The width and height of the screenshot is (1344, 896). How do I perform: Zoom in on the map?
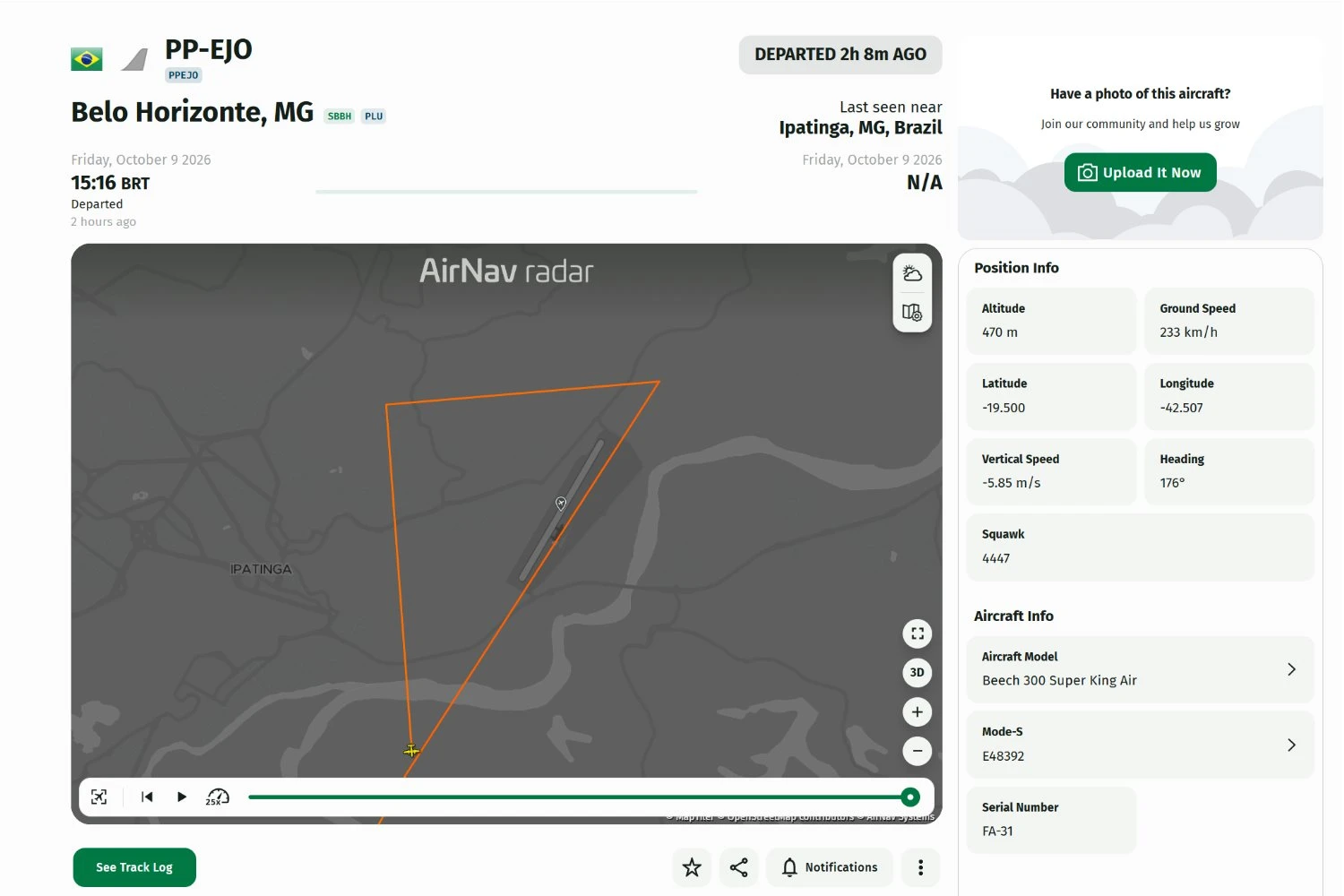917,712
